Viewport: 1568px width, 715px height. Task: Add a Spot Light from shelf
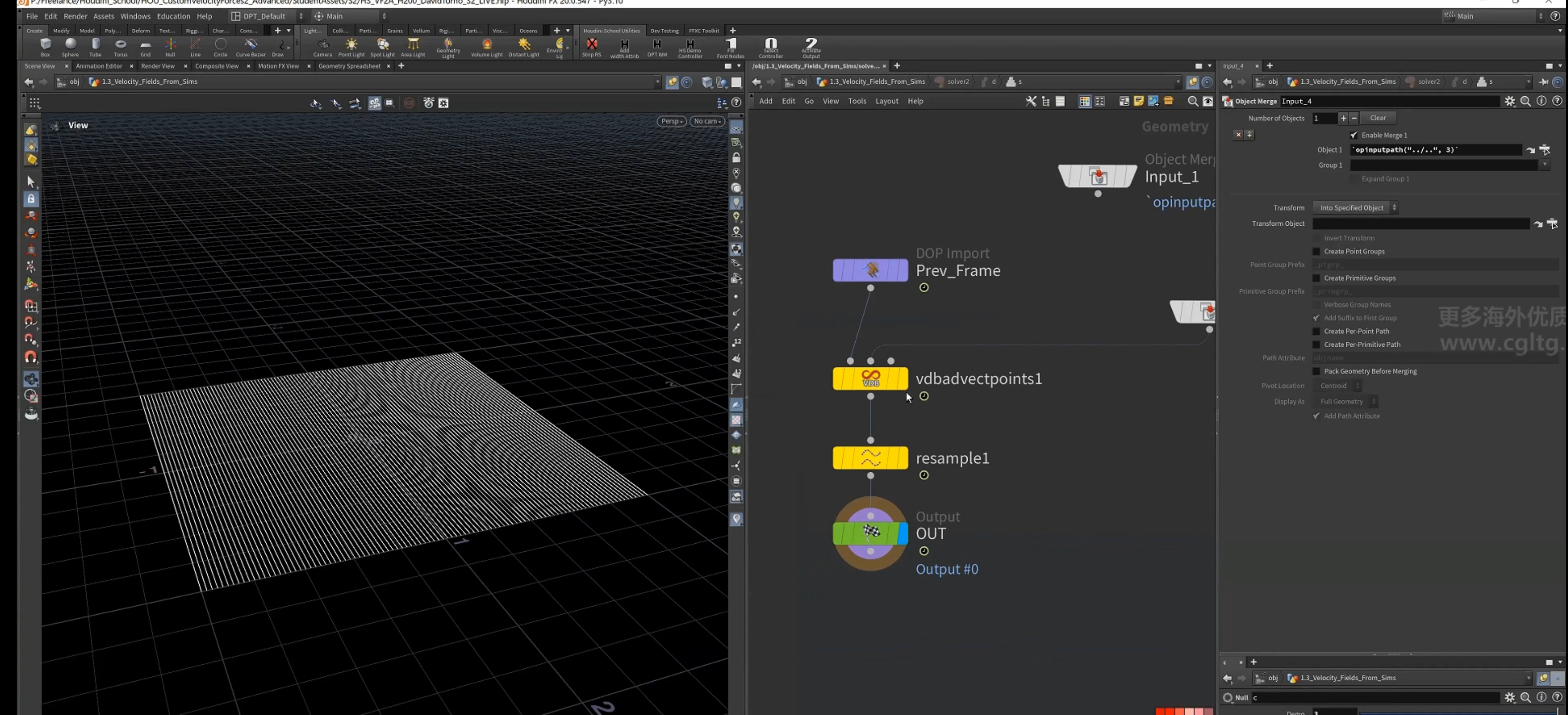[x=382, y=47]
